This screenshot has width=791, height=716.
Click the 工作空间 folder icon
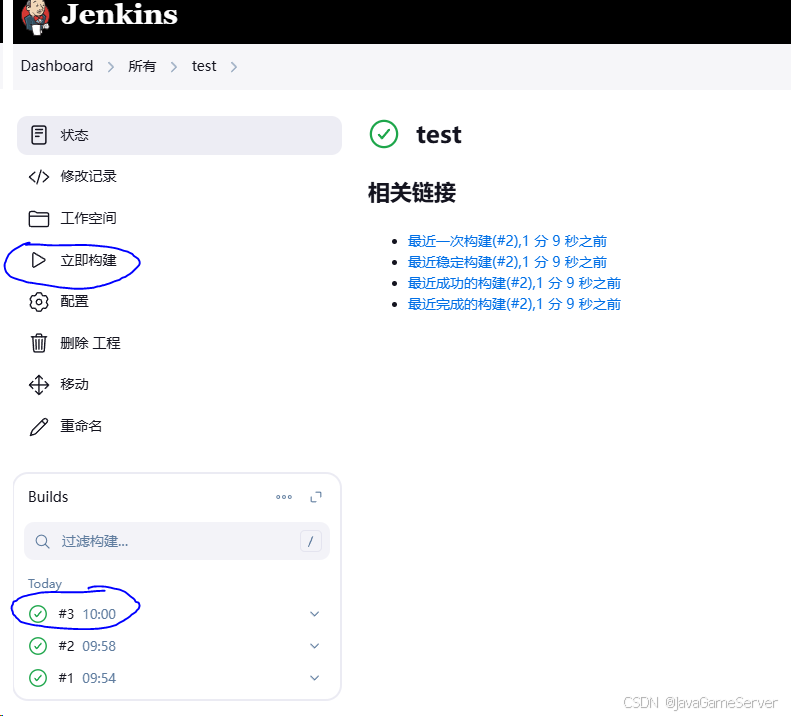coord(39,218)
